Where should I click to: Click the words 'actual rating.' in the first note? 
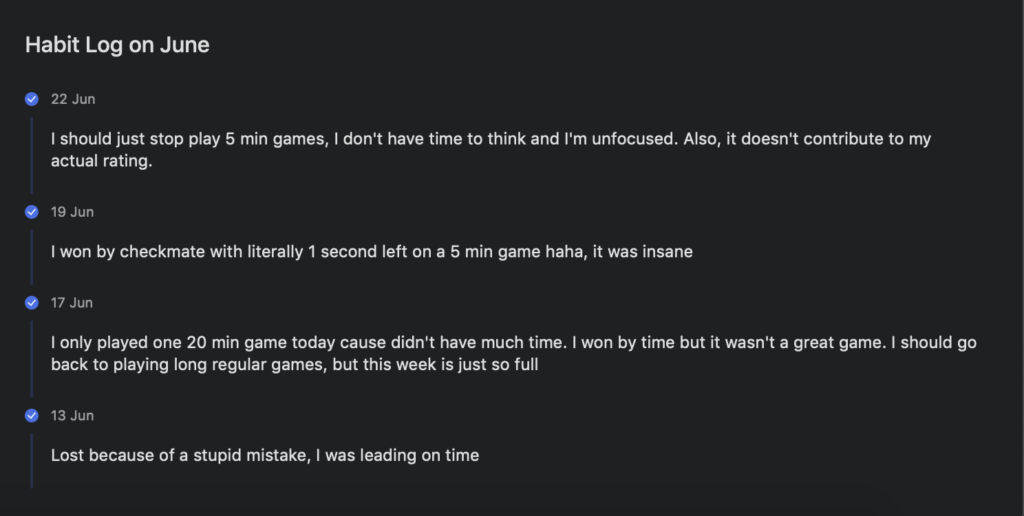click(x=102, y=161)
